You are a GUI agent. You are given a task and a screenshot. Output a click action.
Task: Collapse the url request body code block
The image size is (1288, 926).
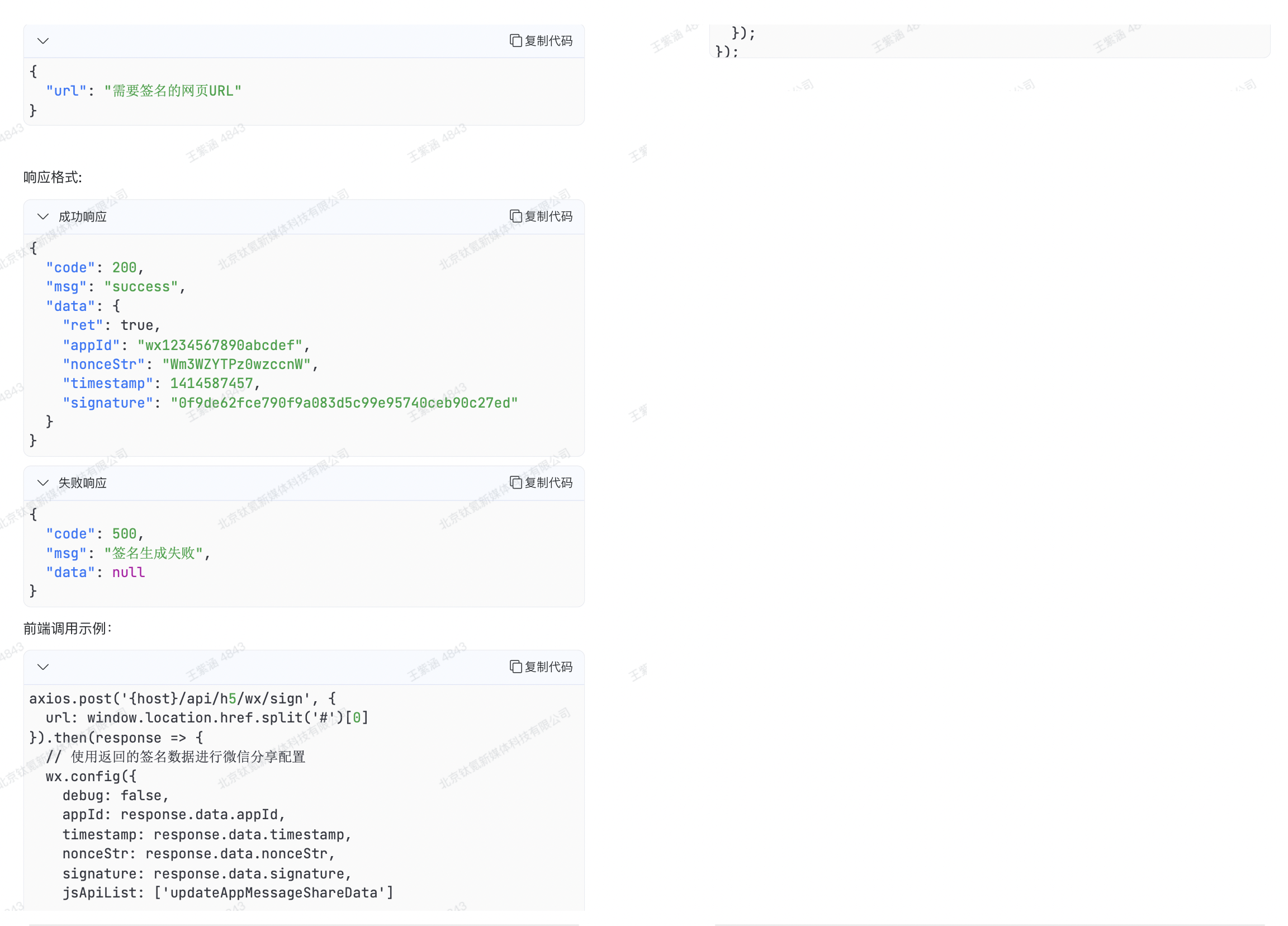[x=43, y=41]
